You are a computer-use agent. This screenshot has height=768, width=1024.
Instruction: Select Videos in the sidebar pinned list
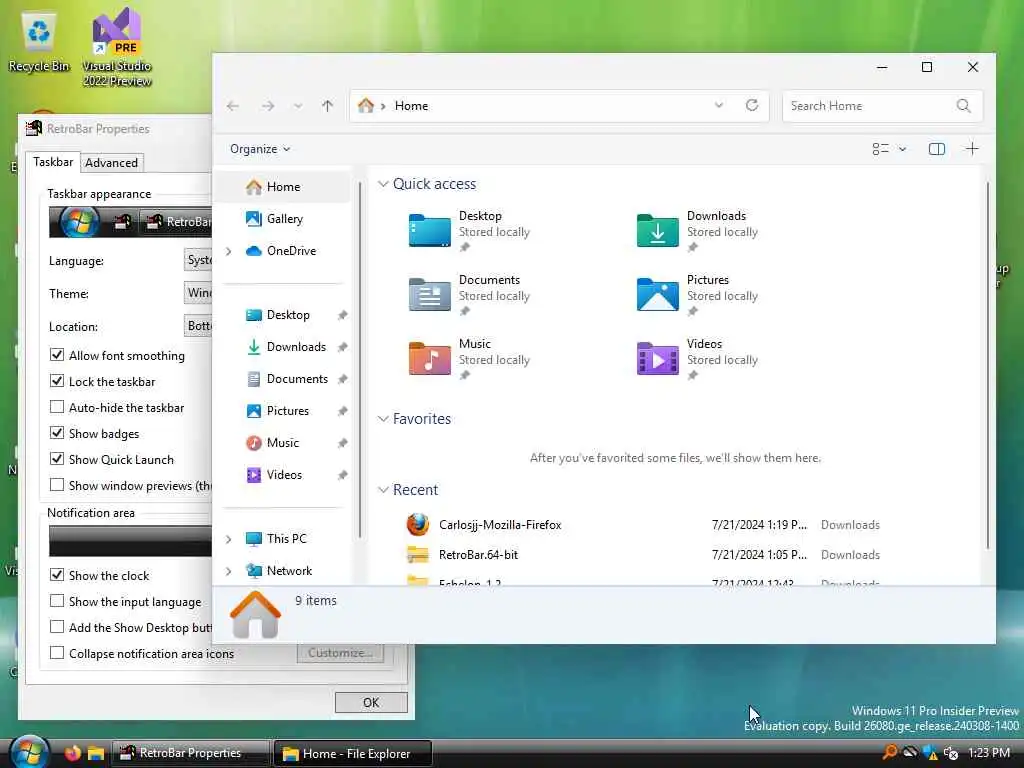tap(284, 475)
